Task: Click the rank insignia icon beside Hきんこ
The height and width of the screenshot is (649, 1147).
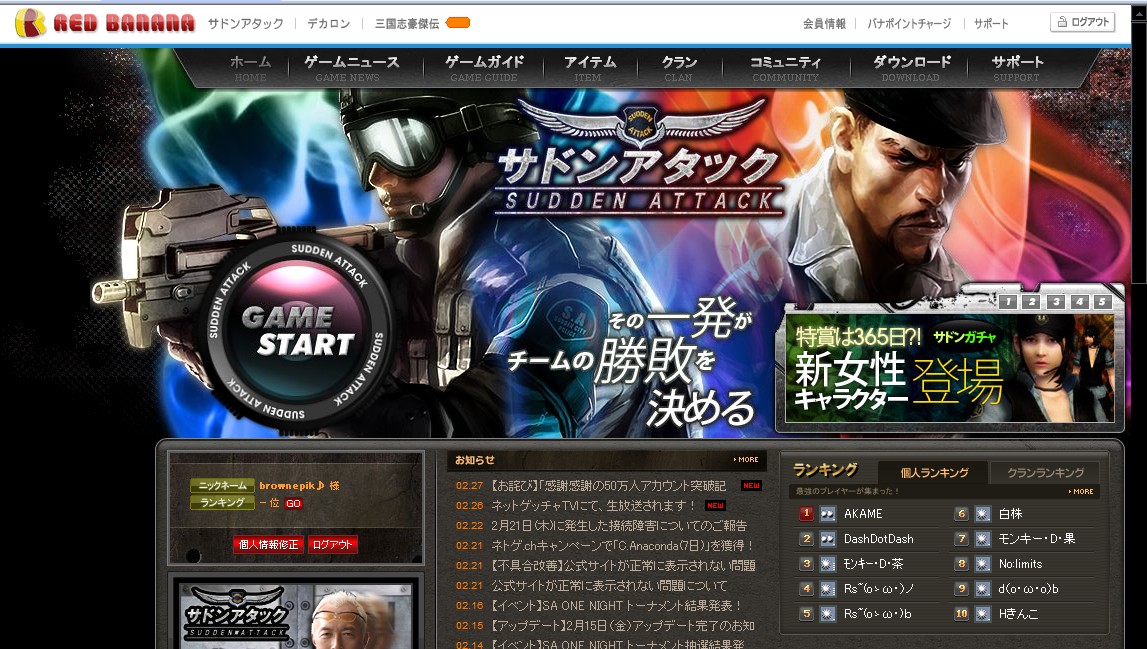Action: point(982,613)
